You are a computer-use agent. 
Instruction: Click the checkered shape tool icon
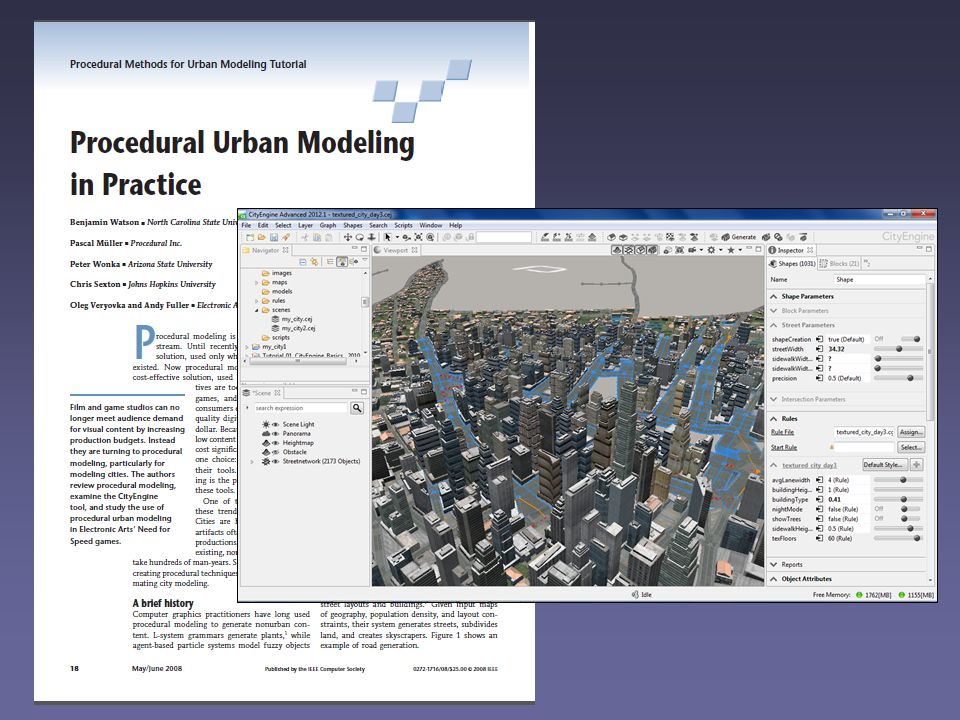click(x=670, y=238)
